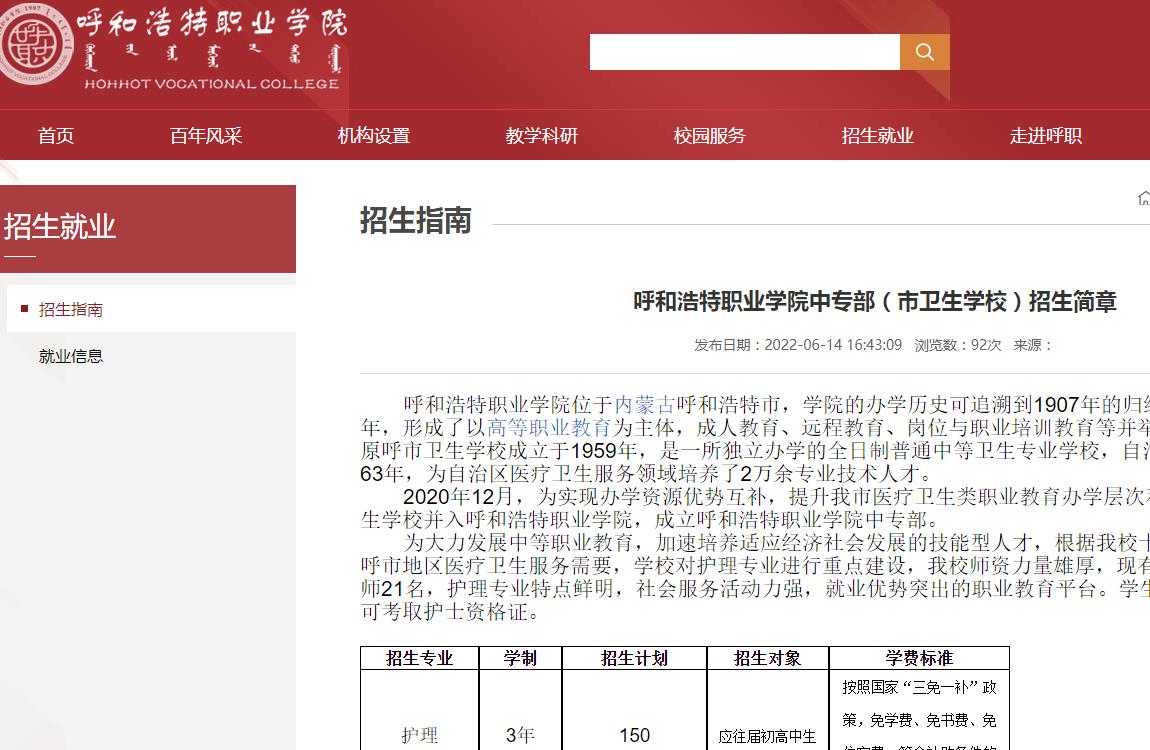Open the 机构设置 navigation menu
This screenshot has height=750, width=1150.
(374, 136)
